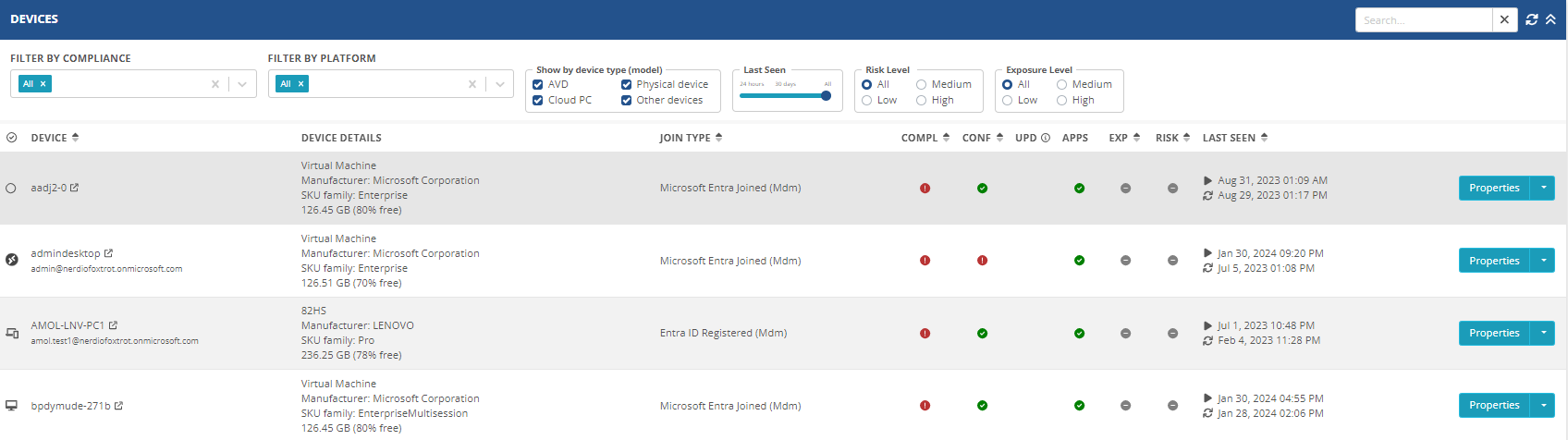Collapse the Devices panel with double chevron
The width and height of the screenshot is (1568, 440).
point(1550,19)
